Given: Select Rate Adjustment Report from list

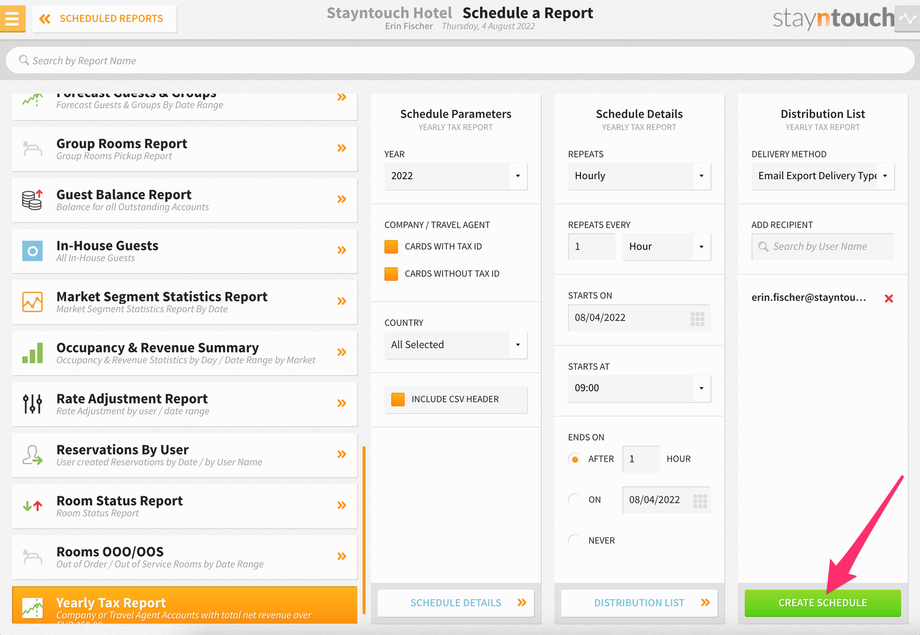Looking at the screenshot, I should click(184, 404).
